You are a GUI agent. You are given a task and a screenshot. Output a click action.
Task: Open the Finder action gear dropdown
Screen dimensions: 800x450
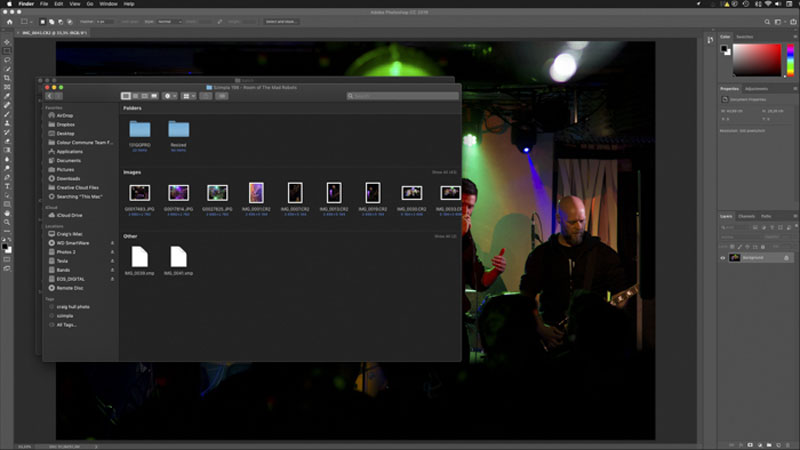(169, 96)
